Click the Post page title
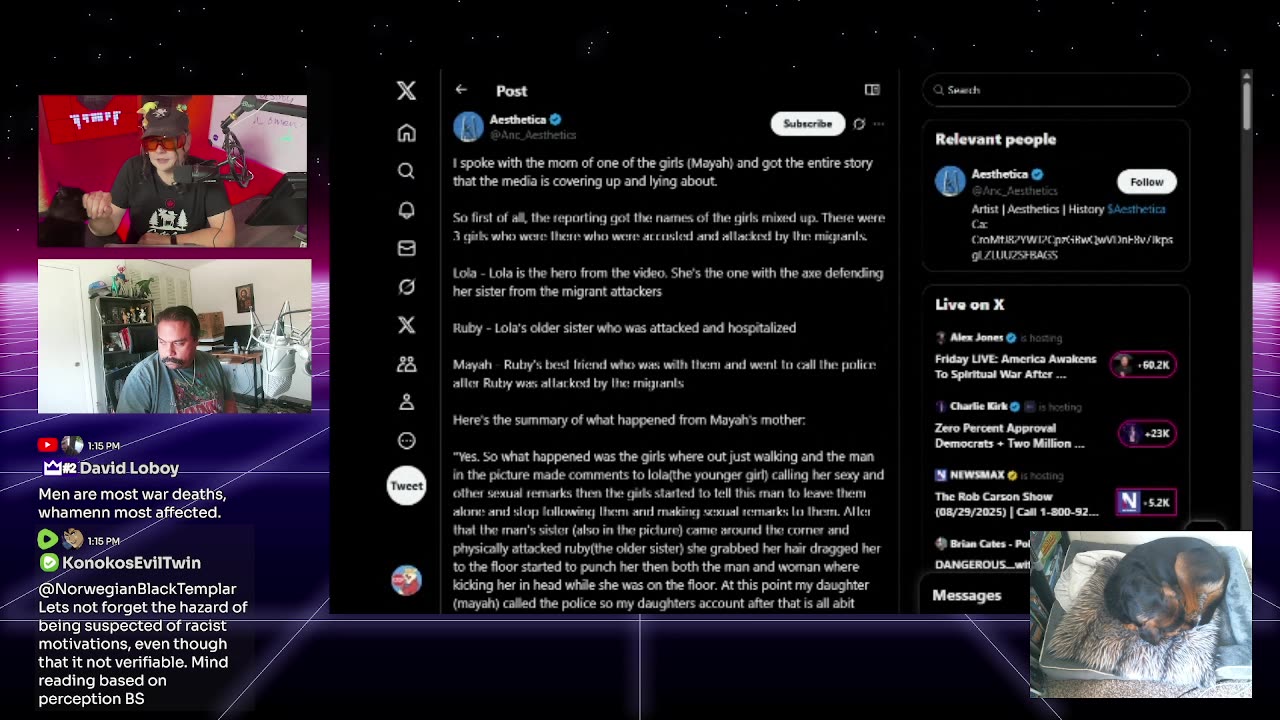 tap(511, 91)
